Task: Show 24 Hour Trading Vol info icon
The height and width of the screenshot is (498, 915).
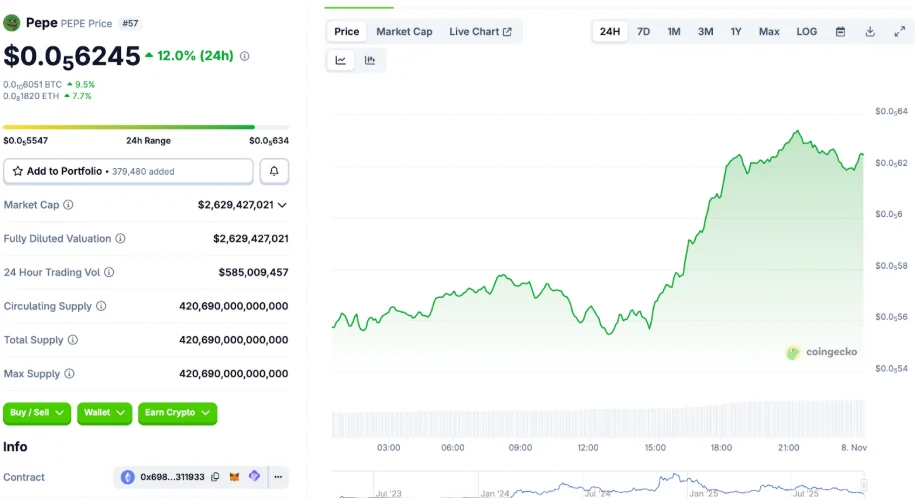Action: pos(109,272)
